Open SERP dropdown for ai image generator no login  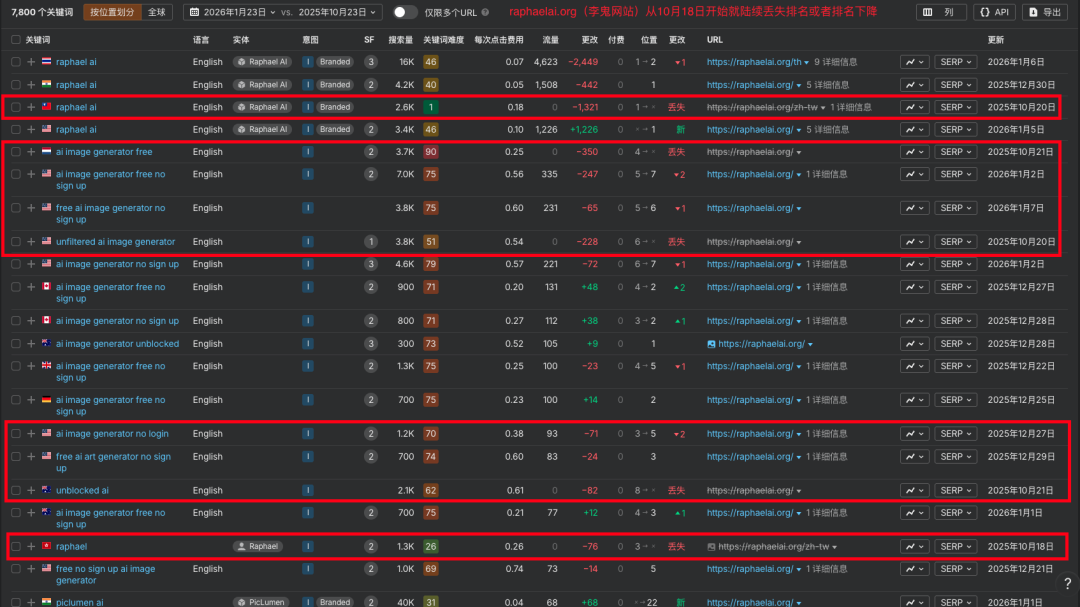955,434
